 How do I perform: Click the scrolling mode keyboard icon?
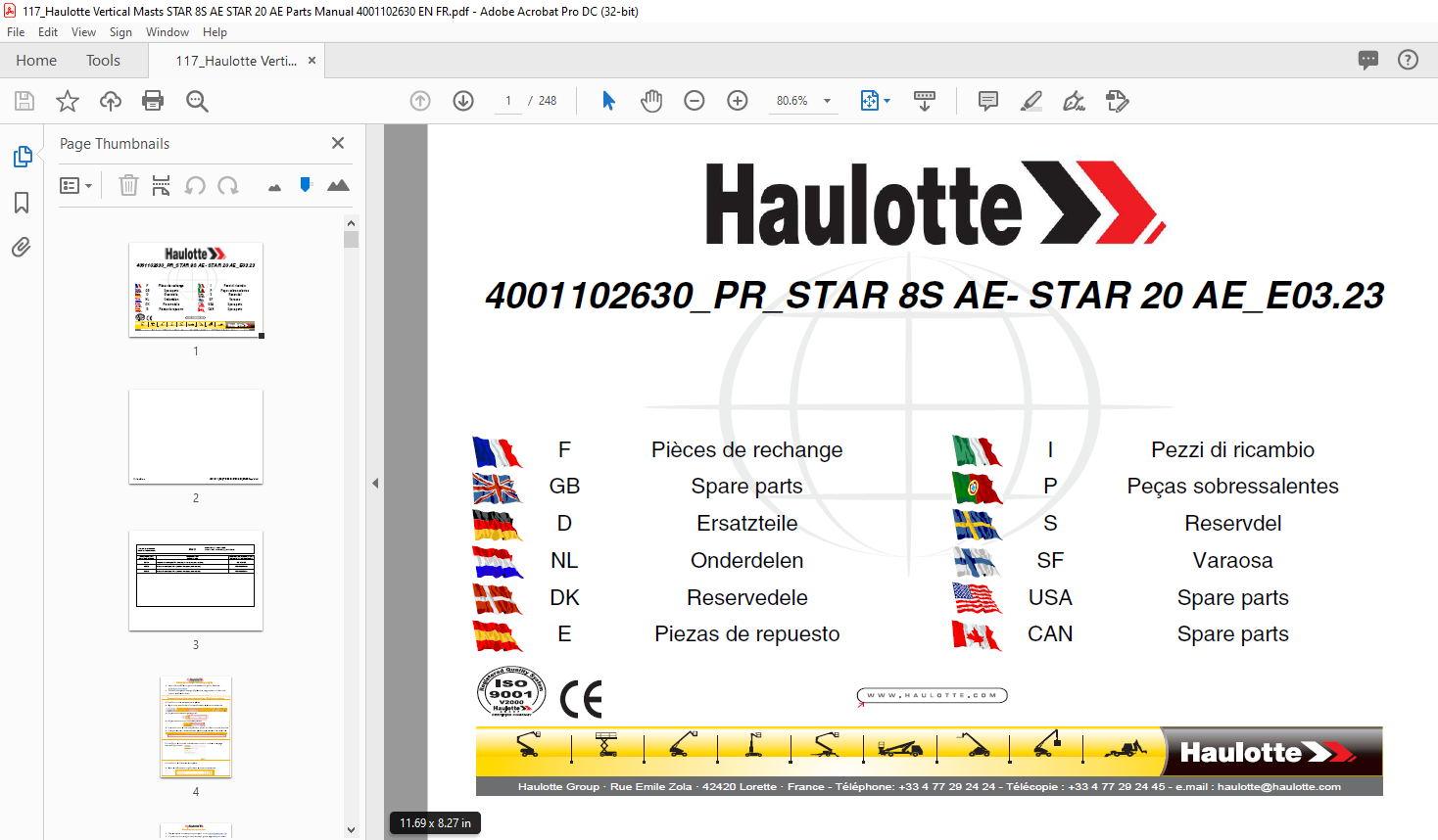click(925, 101)
